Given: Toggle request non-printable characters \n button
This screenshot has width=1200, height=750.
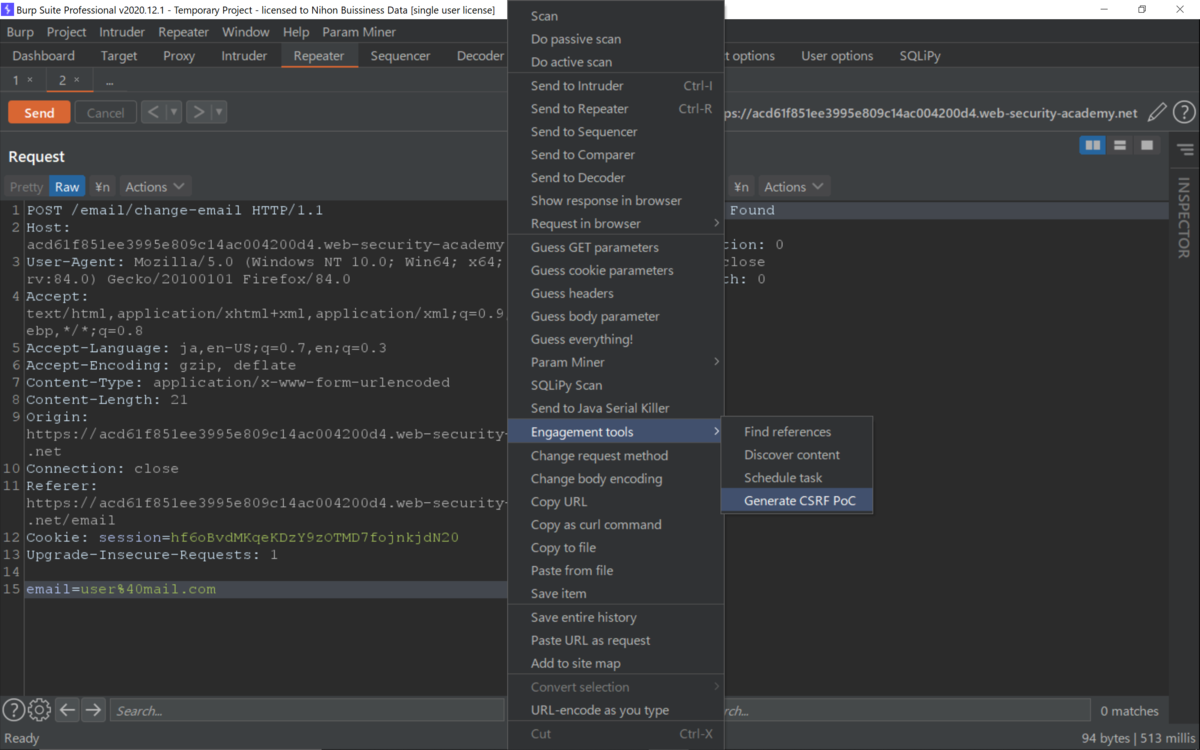Looking at the screenshot, I should pyautogui.click(x=102, y=187).
